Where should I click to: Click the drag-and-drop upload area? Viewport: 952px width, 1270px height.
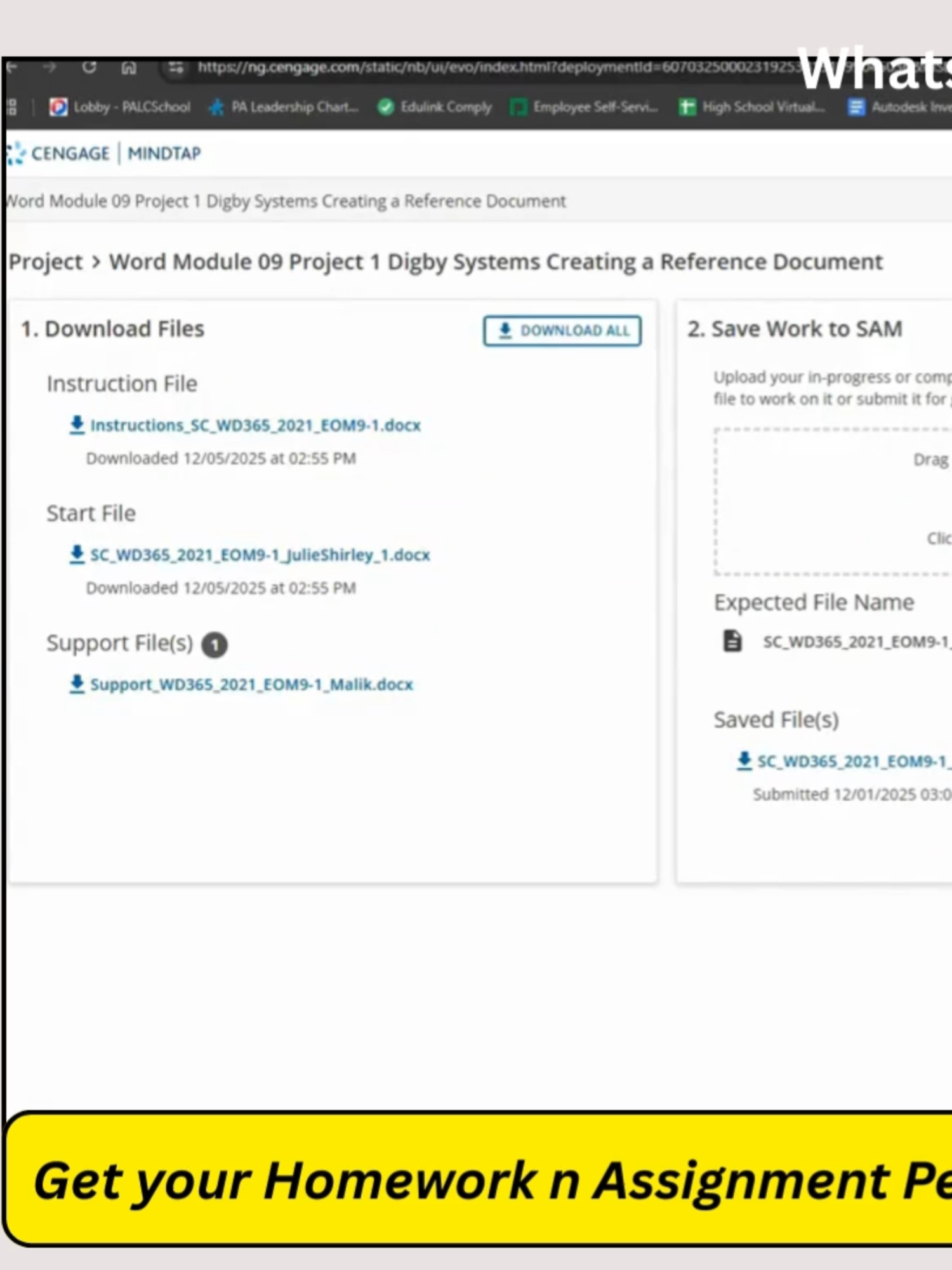pyautogui.click(x=833, y=502)
